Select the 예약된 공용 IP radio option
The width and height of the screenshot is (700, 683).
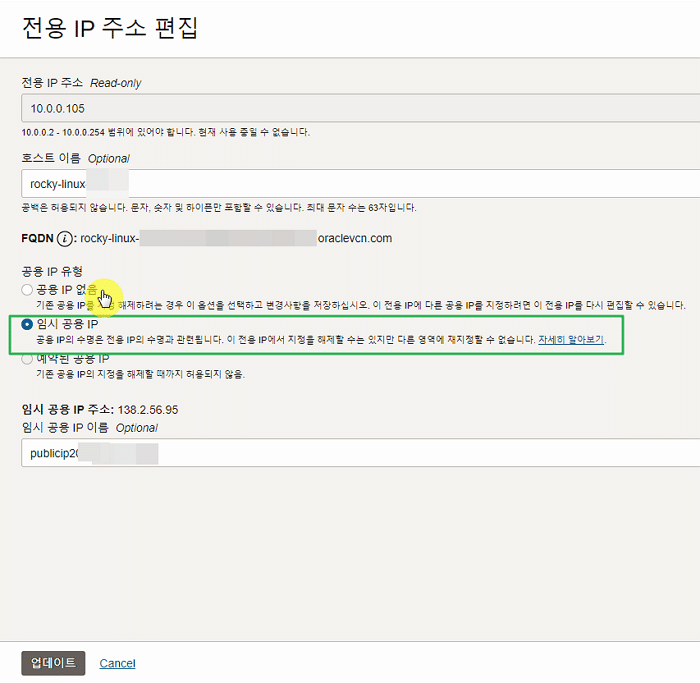(x=27, y=359)
